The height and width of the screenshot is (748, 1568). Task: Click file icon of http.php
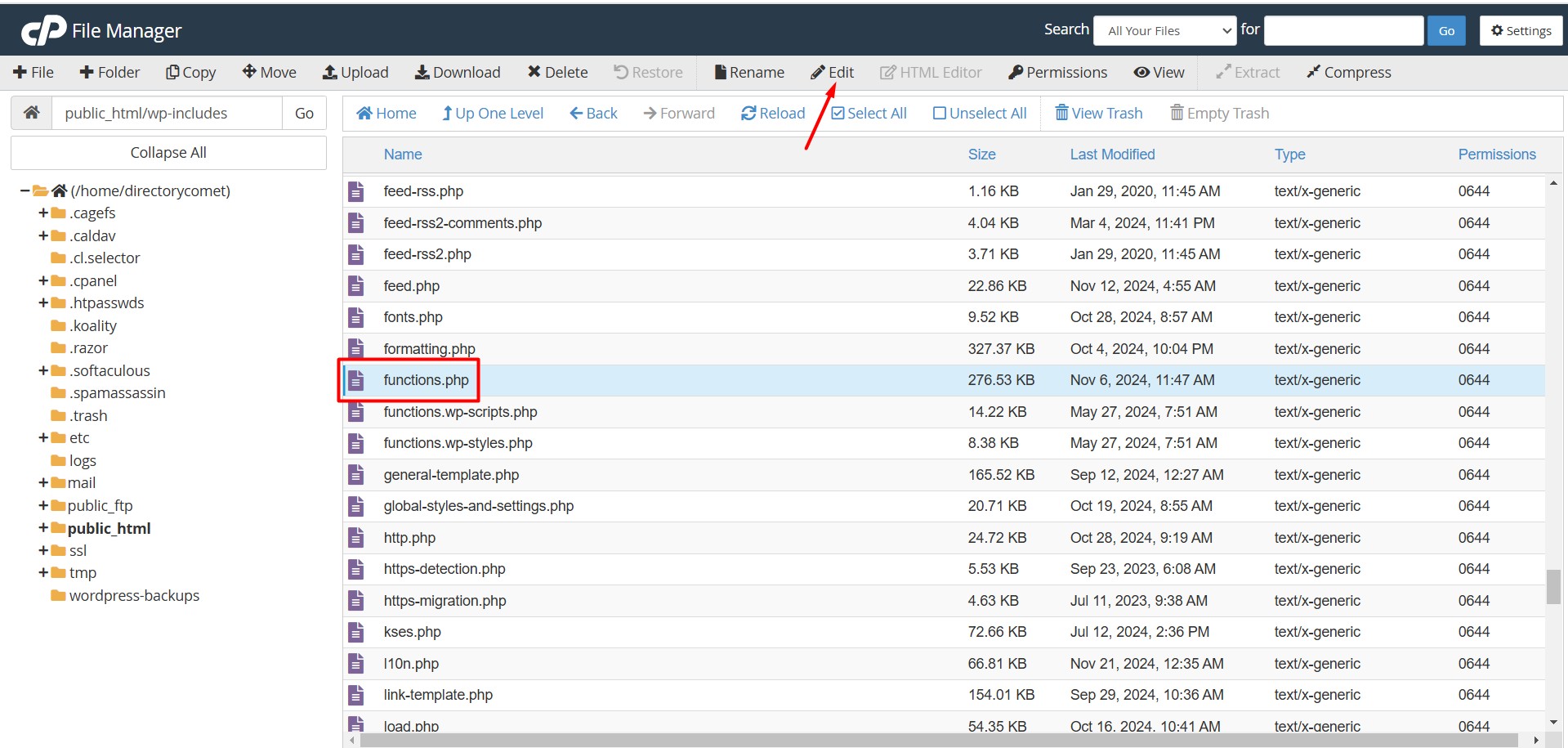tap(355, 538)
